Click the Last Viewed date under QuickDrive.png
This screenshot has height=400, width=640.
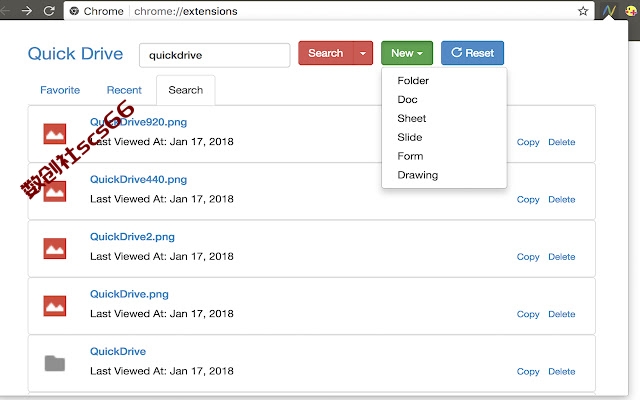162,314
